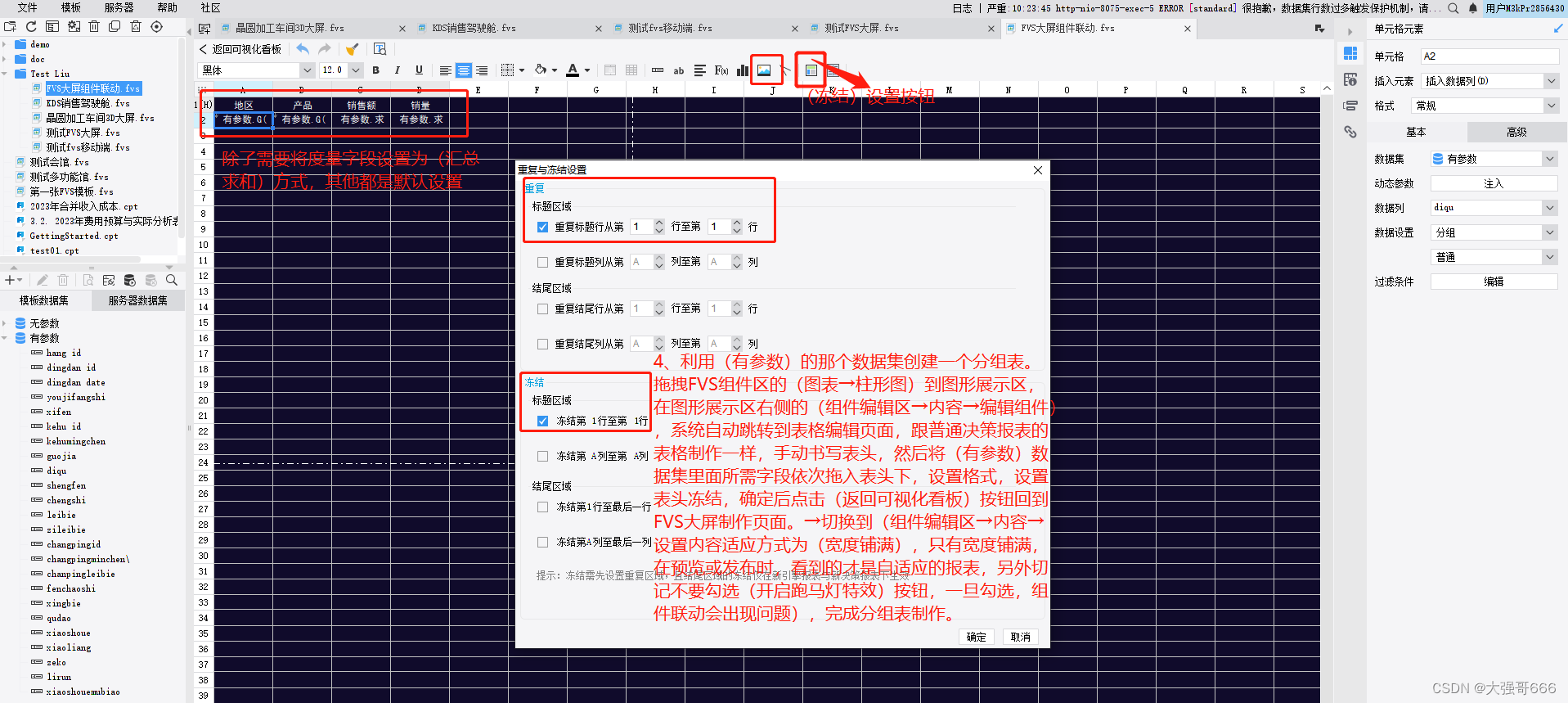Switch to the 高级 tab in cell element panel
The height and width of the screenshot is (703, 1568).
(1516, 132)
